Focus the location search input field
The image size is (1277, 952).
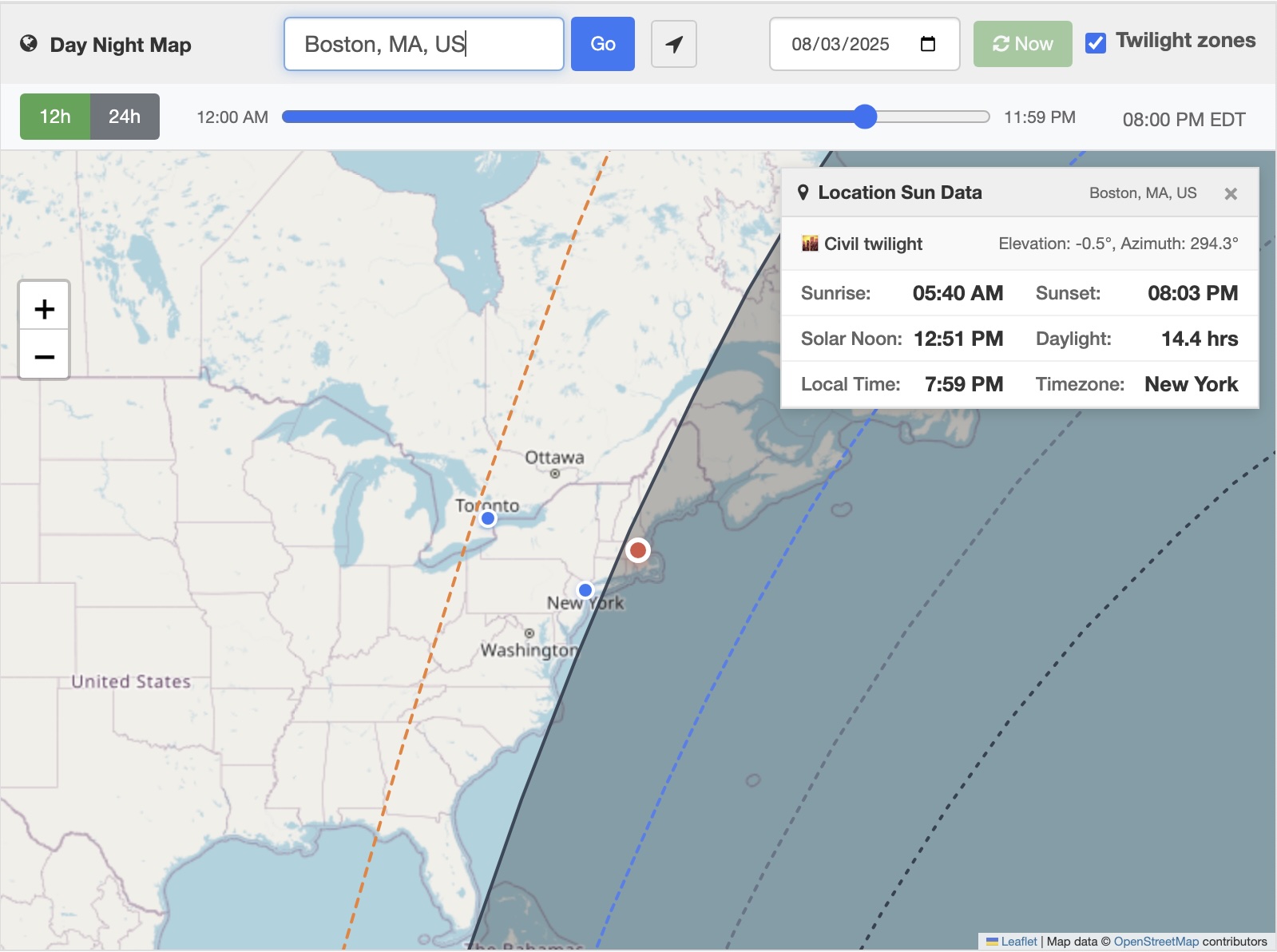(x=423, y=44)
